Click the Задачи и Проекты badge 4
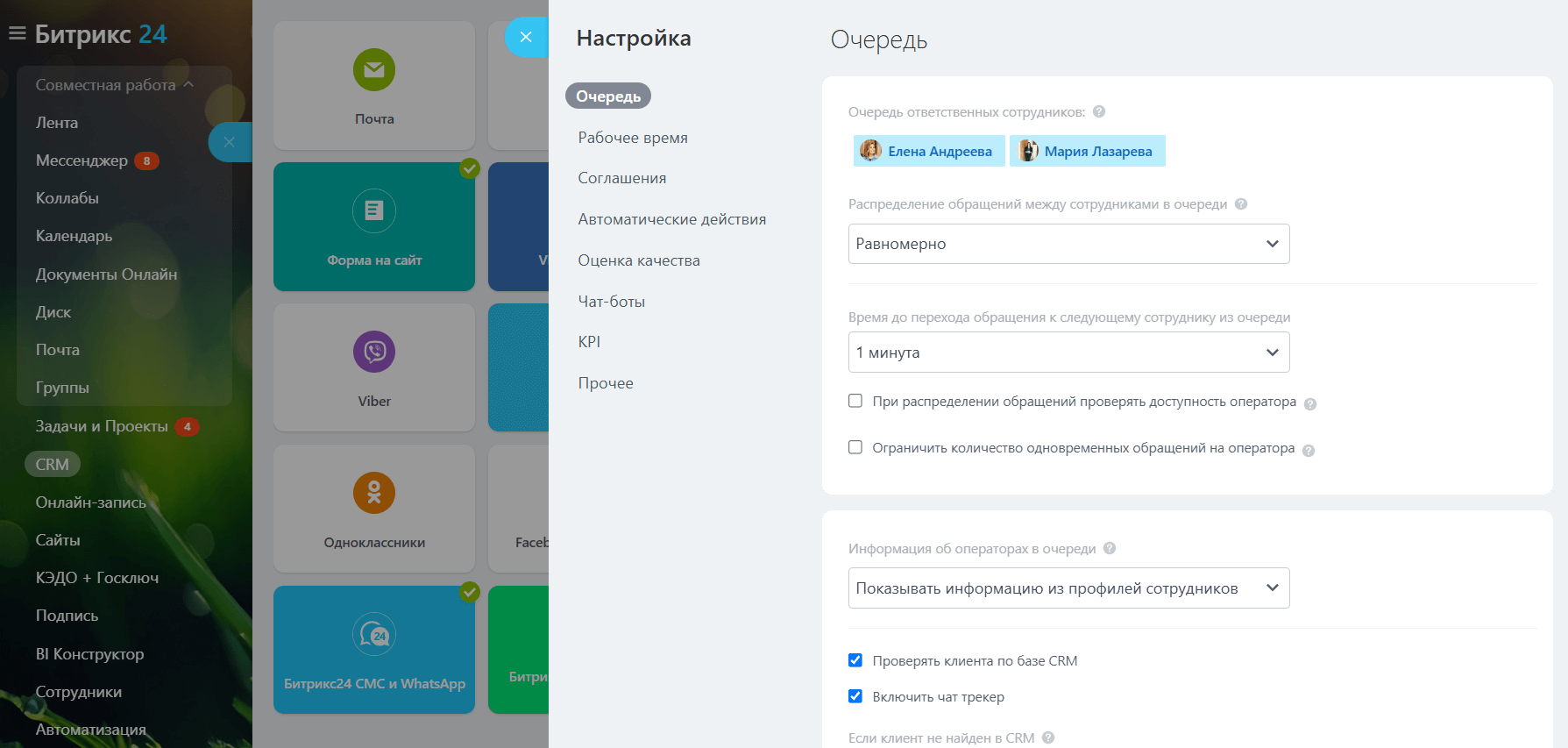The width and height of the screenshot is (1568, 748). pyautogui.click(x=187, y=427)
